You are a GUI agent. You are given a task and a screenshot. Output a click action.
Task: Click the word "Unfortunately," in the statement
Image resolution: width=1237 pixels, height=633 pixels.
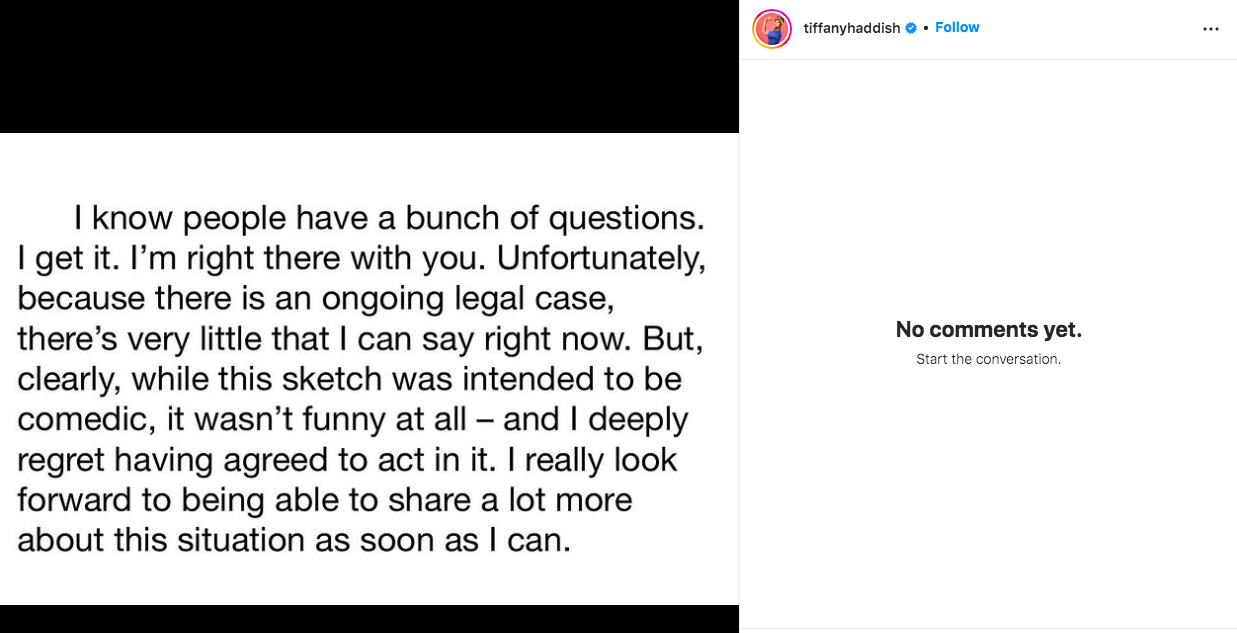point(602,258)
